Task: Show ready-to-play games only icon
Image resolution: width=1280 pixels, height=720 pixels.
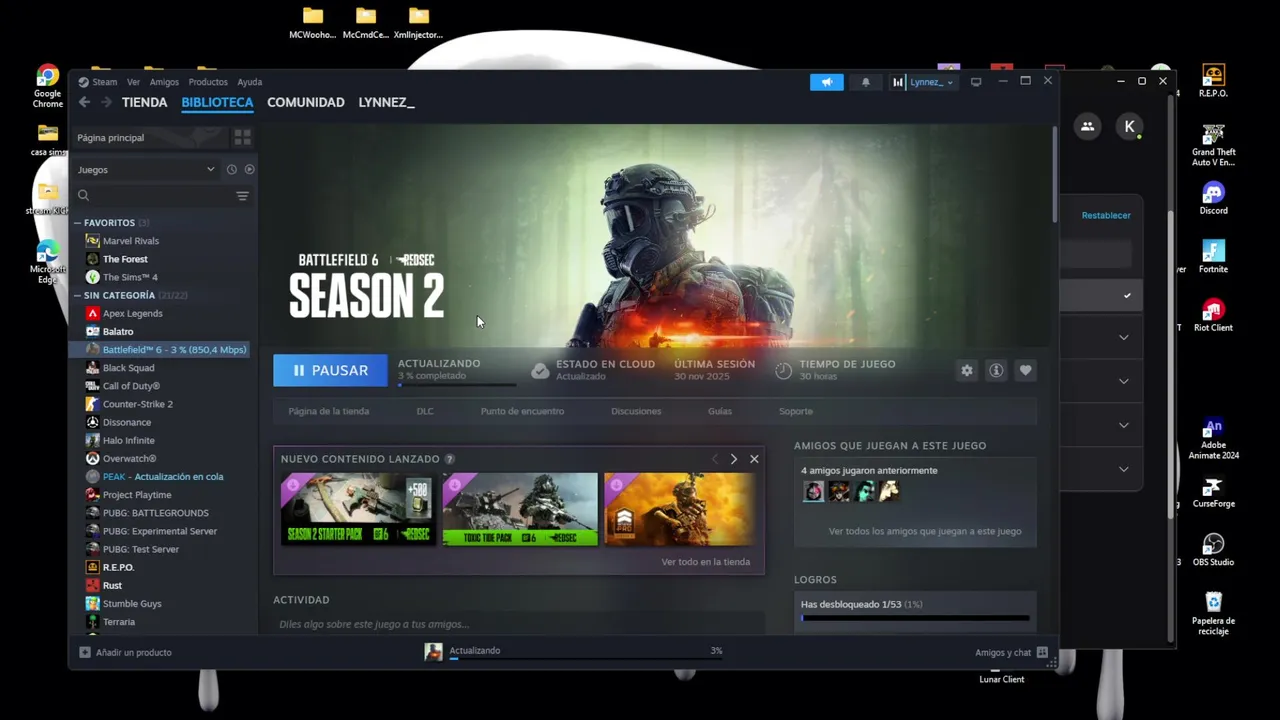Action: tap(249, 170)
